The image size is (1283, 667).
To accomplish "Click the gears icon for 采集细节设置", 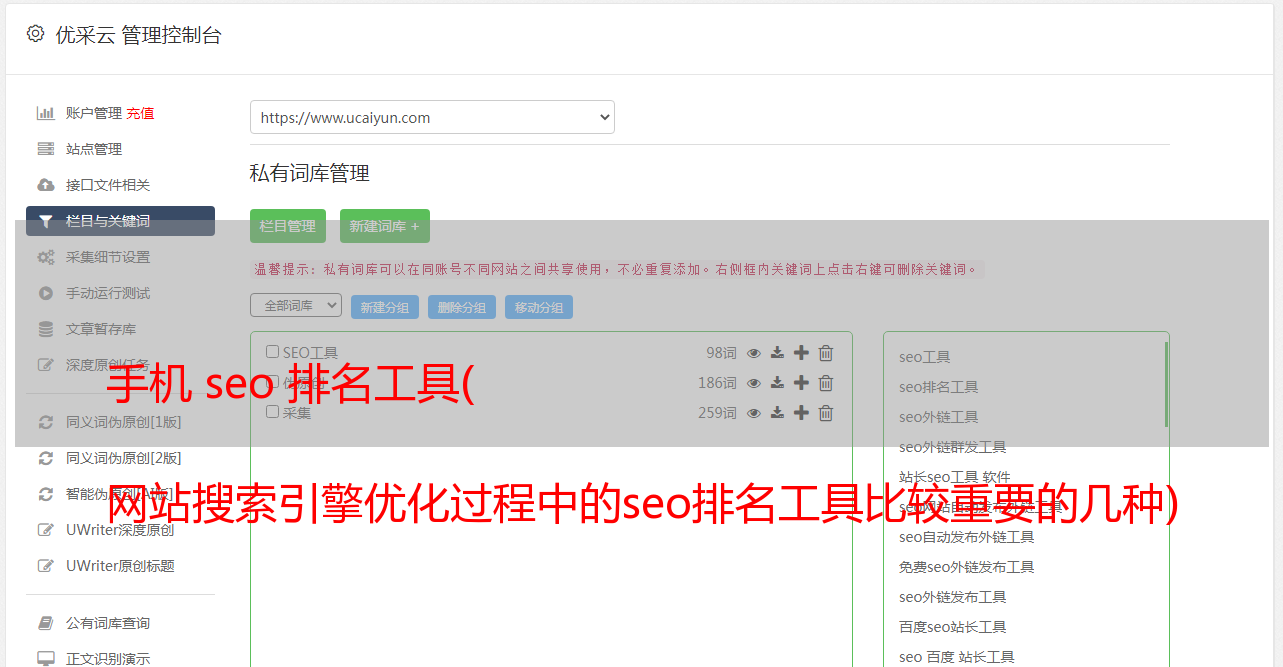I will point(46,257).
